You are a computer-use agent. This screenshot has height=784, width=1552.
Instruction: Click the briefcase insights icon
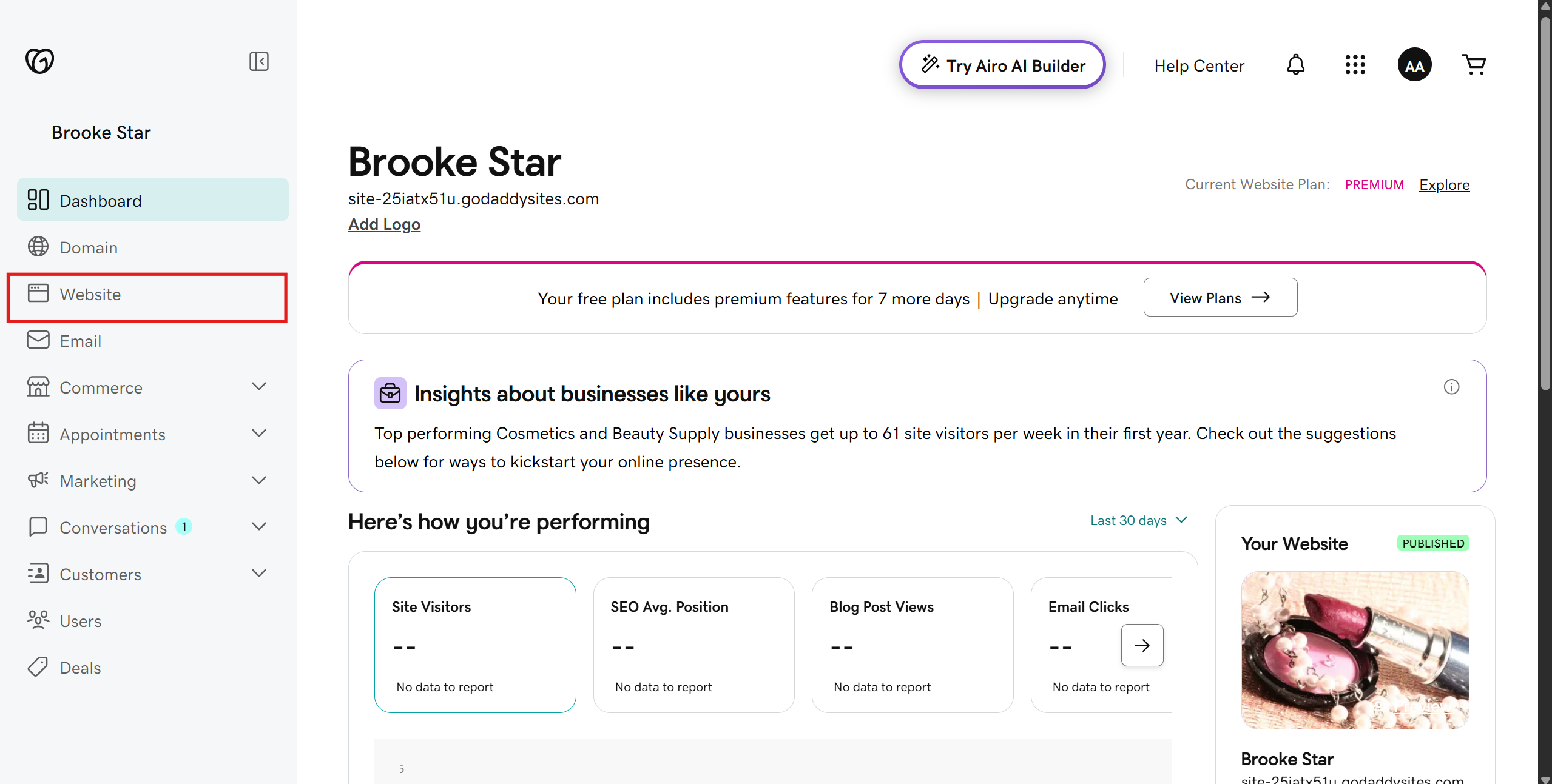click(390, 394)
